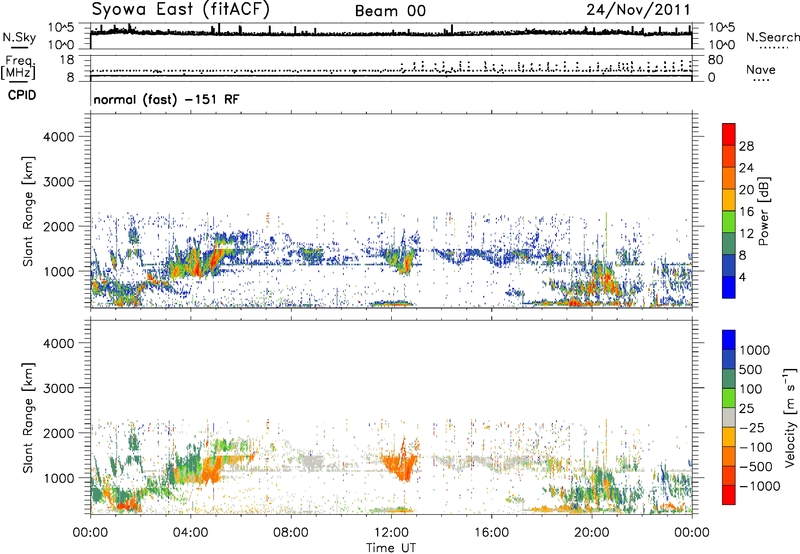800x554 pixels.
Task: Click the gray segment of the velocity colorbar
Action: (729, 417)
